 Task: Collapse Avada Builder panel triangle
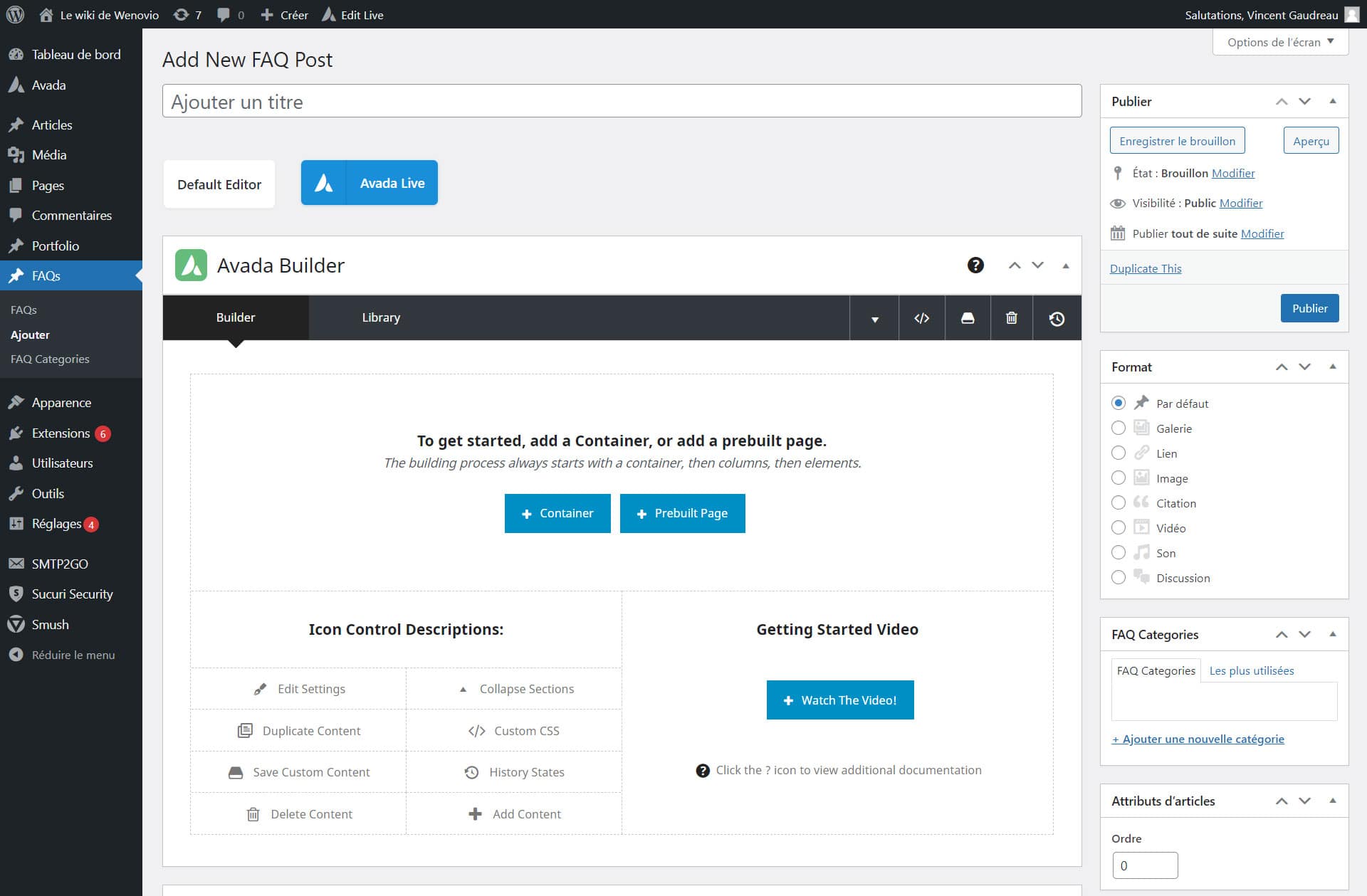click(1066, 265)
